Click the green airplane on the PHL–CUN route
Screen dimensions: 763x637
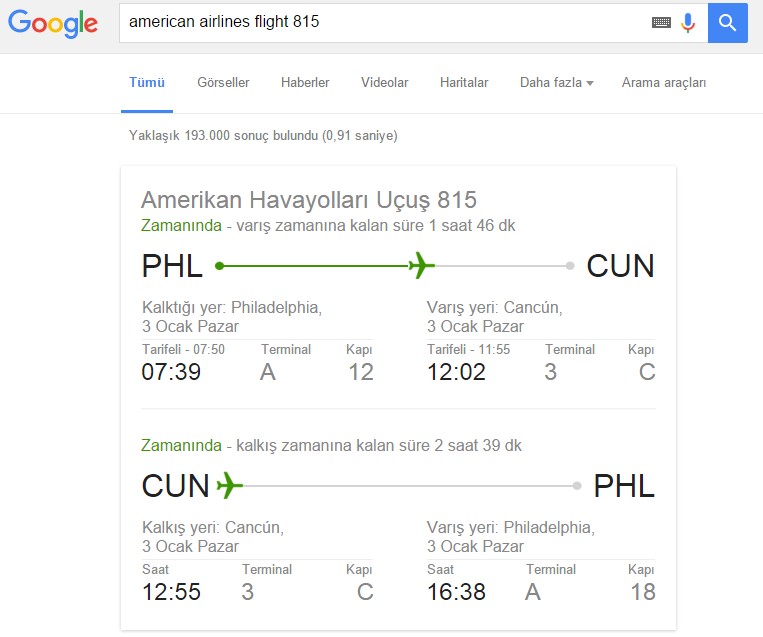pyautogui.click(x=421, y=266)
